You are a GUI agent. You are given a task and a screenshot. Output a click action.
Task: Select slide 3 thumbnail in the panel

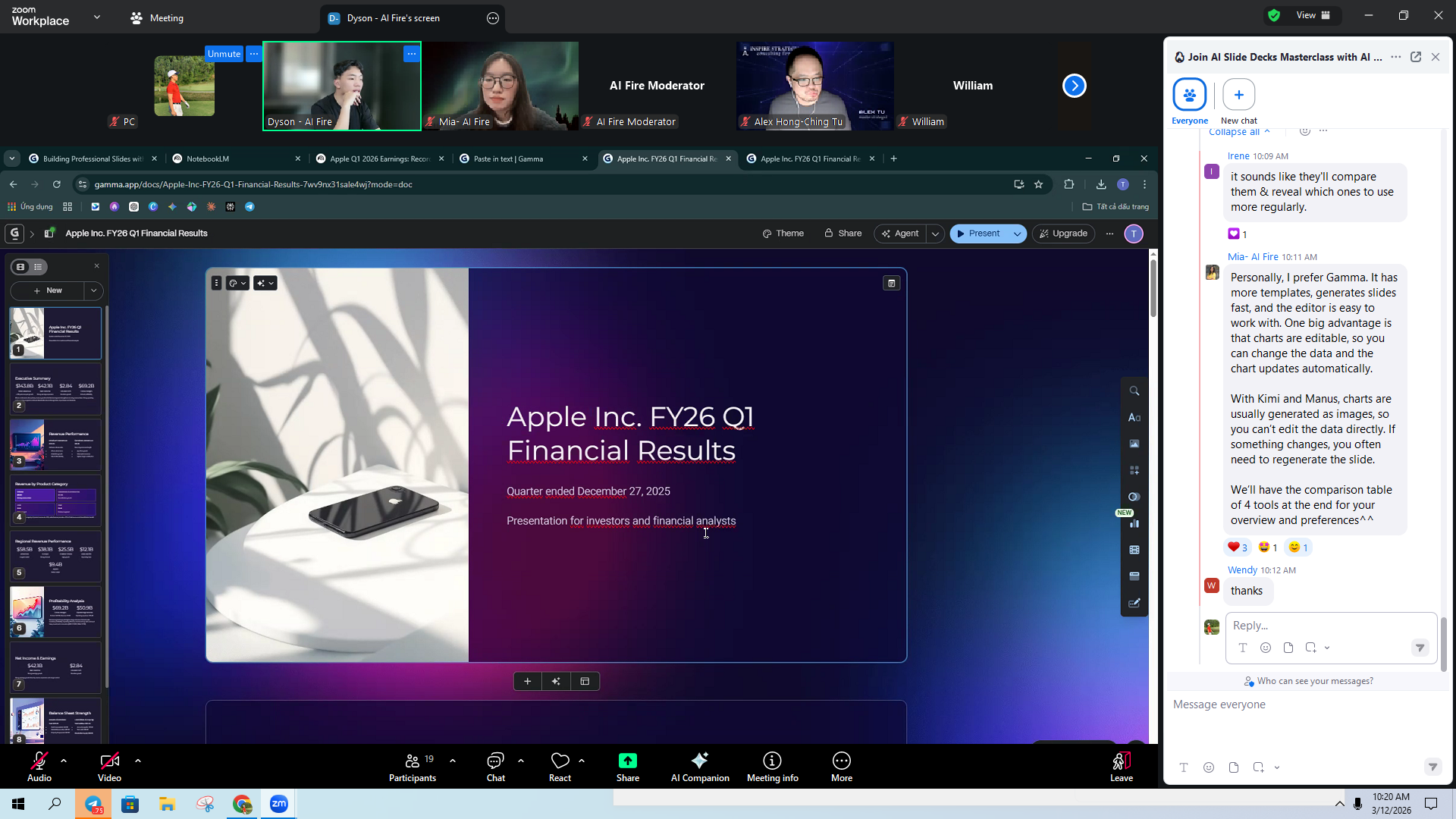pos(55,444)
